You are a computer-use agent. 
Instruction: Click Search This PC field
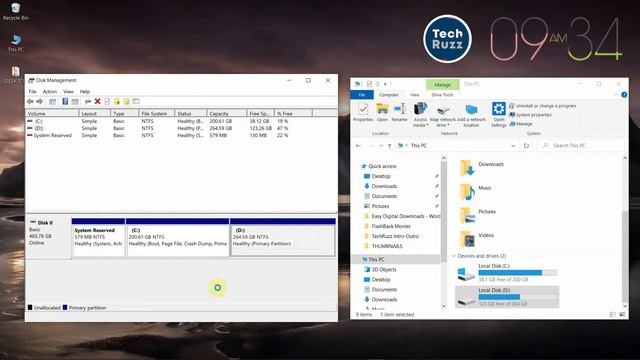pos(581,146)
